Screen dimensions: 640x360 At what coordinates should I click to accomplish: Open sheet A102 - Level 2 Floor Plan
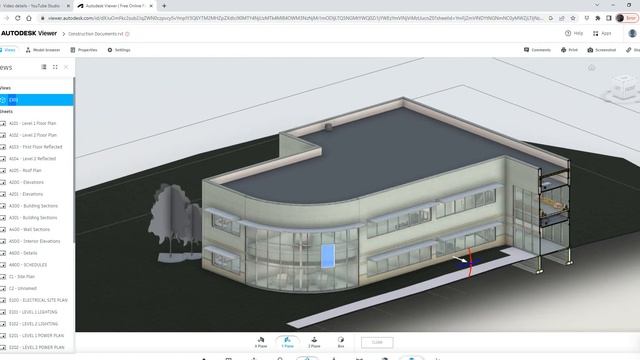(x=33, y=135)
